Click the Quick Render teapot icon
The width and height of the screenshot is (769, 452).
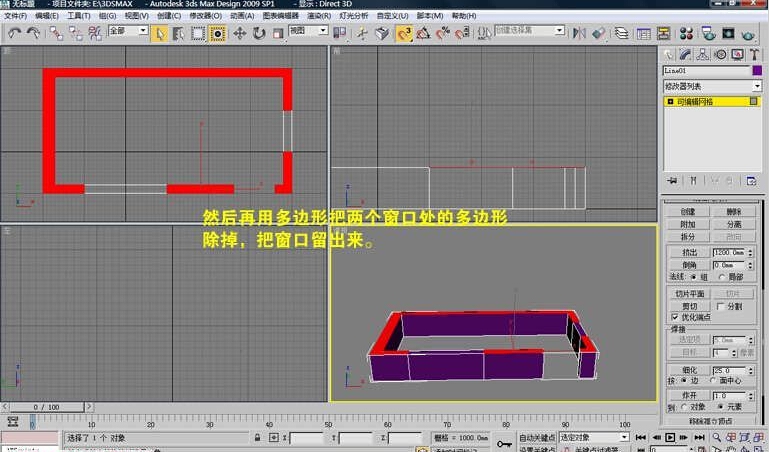[747, 33]
